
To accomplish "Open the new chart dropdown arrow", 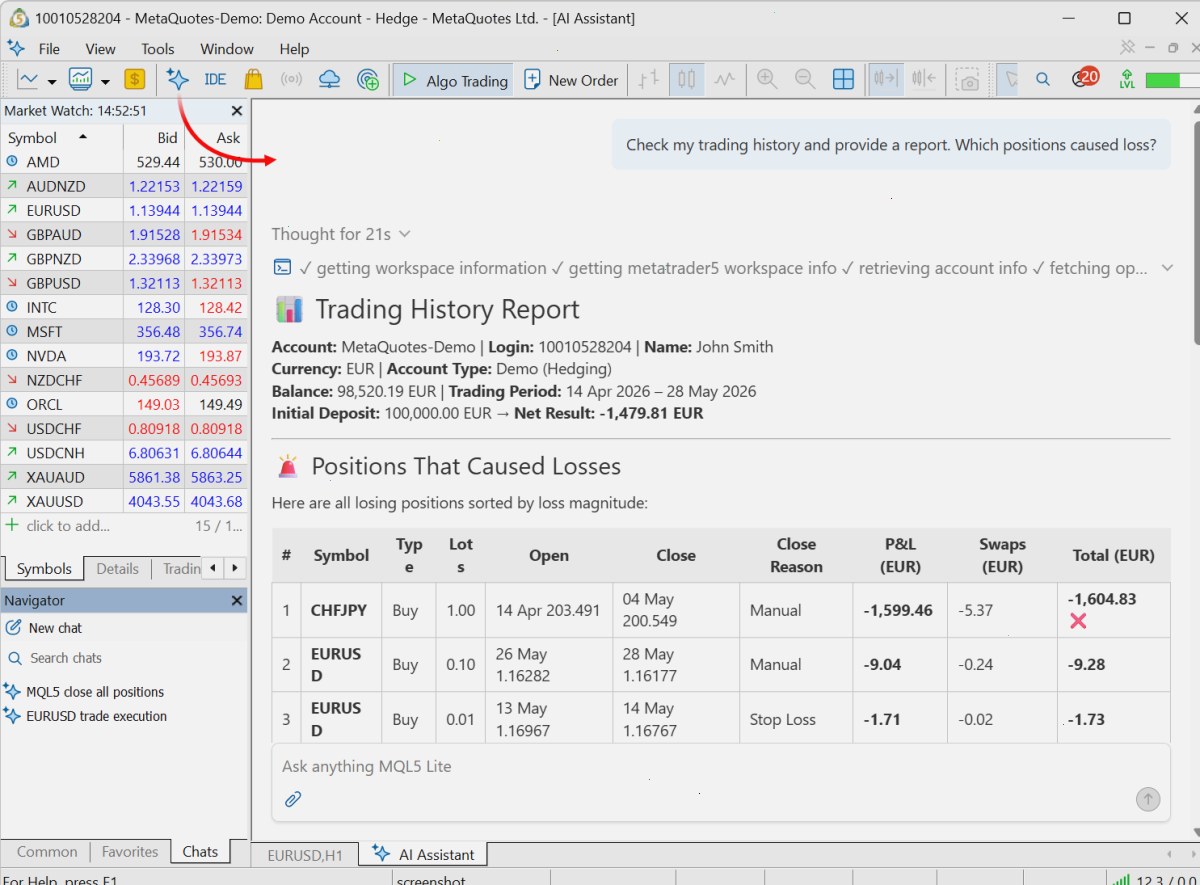I will click(52, 82).
